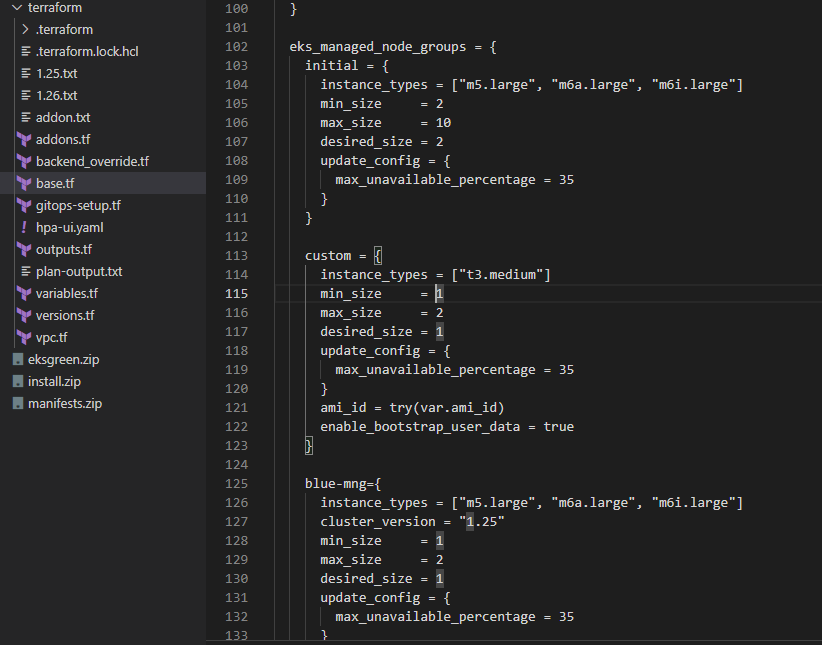The image size is (822, 645).
Task: Click the 'blue-mng' block name
Action: [x=336, y=483]
